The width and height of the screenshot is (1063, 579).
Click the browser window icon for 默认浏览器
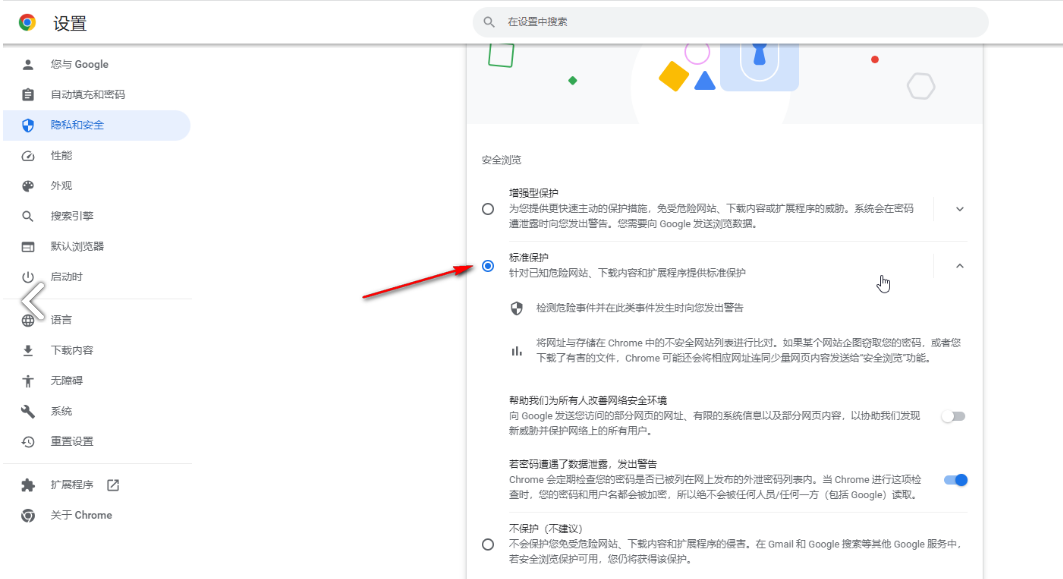[28, 247]
